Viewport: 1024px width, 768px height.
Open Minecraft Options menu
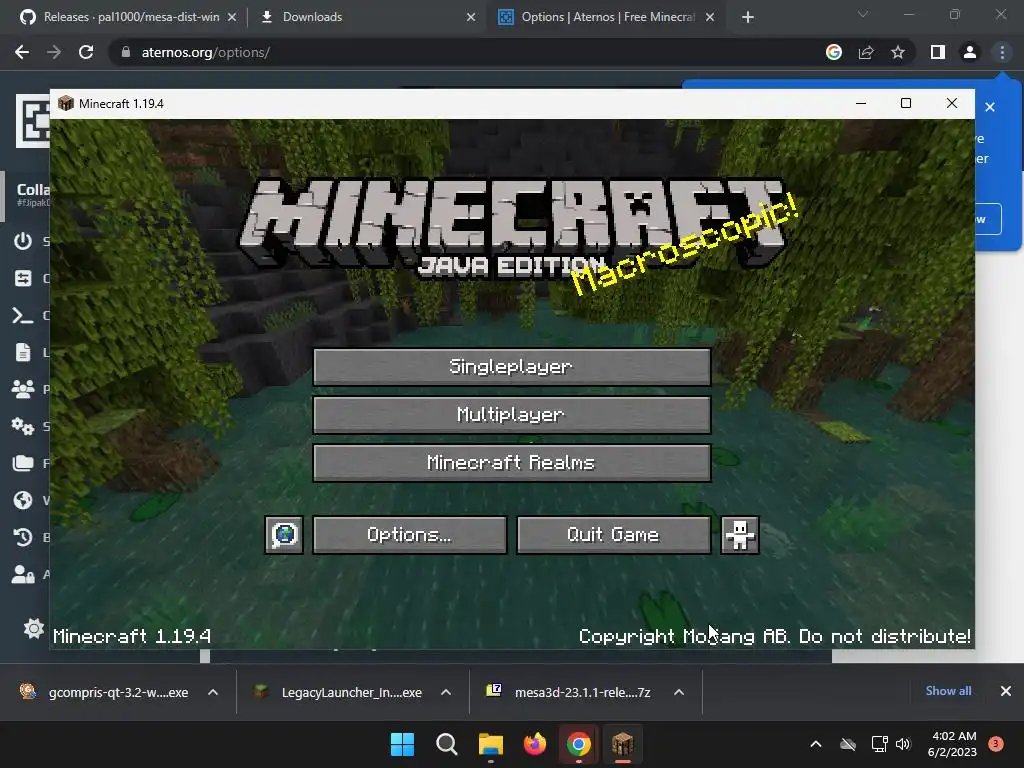[x=409, y=535]
